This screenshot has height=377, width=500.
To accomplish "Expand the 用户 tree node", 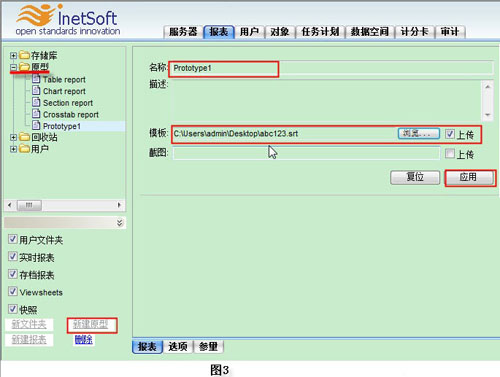I will click(x=13, y=149).
